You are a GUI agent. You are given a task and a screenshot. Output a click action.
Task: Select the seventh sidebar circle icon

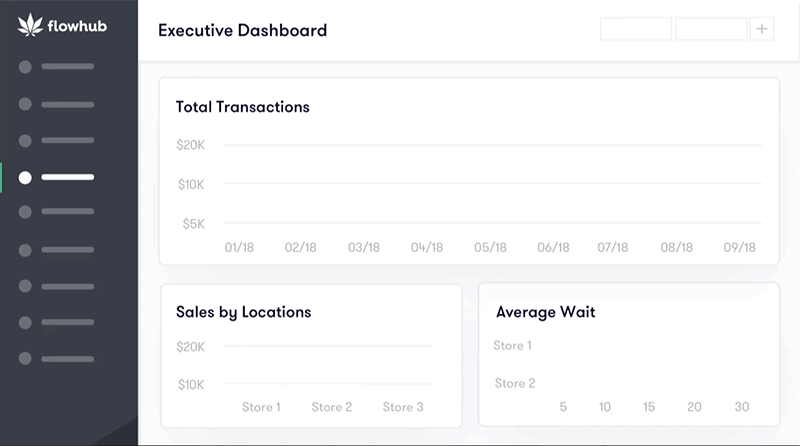pyautogui.click(x=25, y=285)
